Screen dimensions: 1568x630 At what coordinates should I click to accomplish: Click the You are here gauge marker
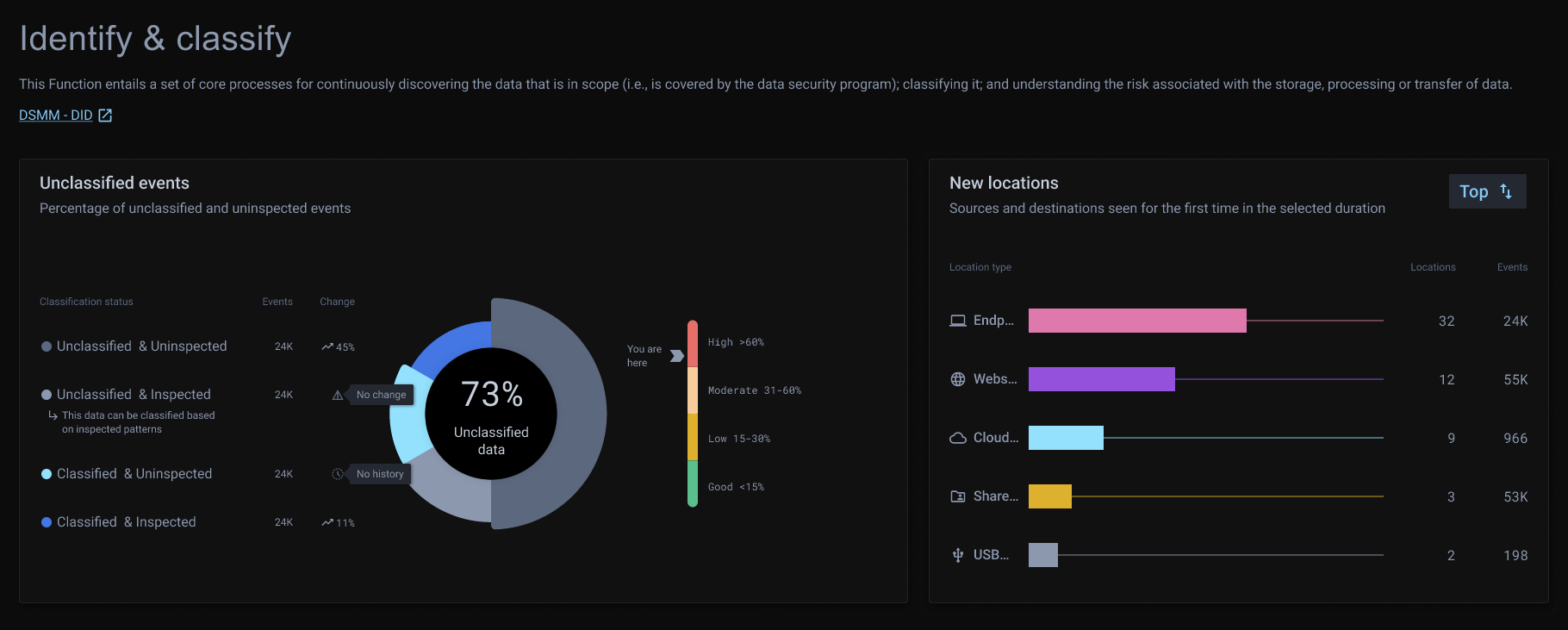676,356
